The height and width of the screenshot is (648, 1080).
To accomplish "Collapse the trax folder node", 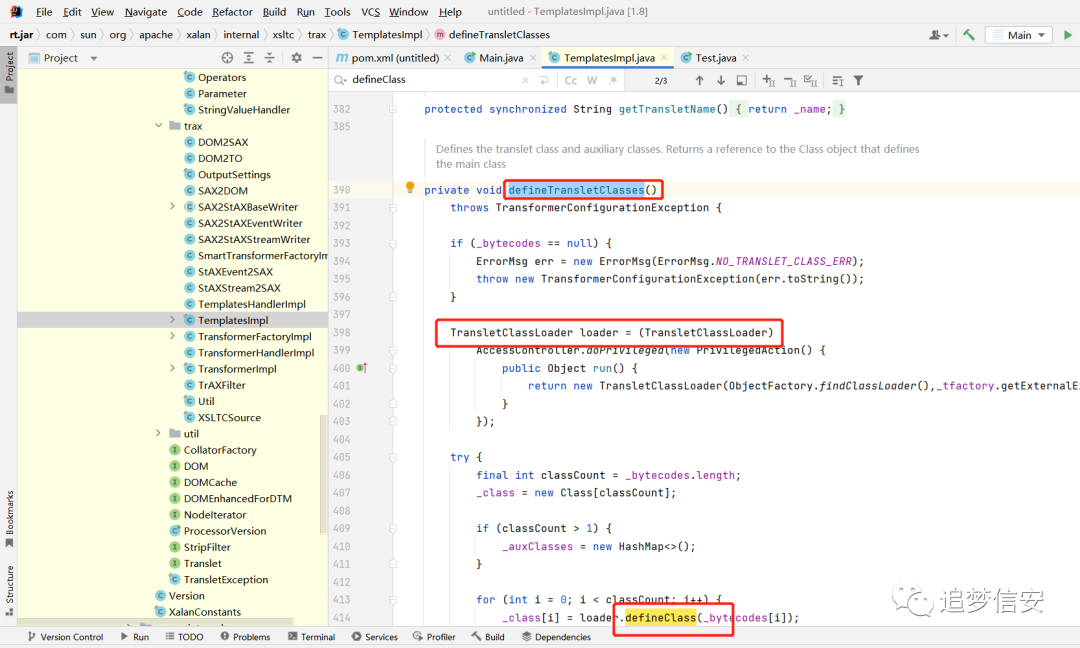I will (x=158, y=125).
